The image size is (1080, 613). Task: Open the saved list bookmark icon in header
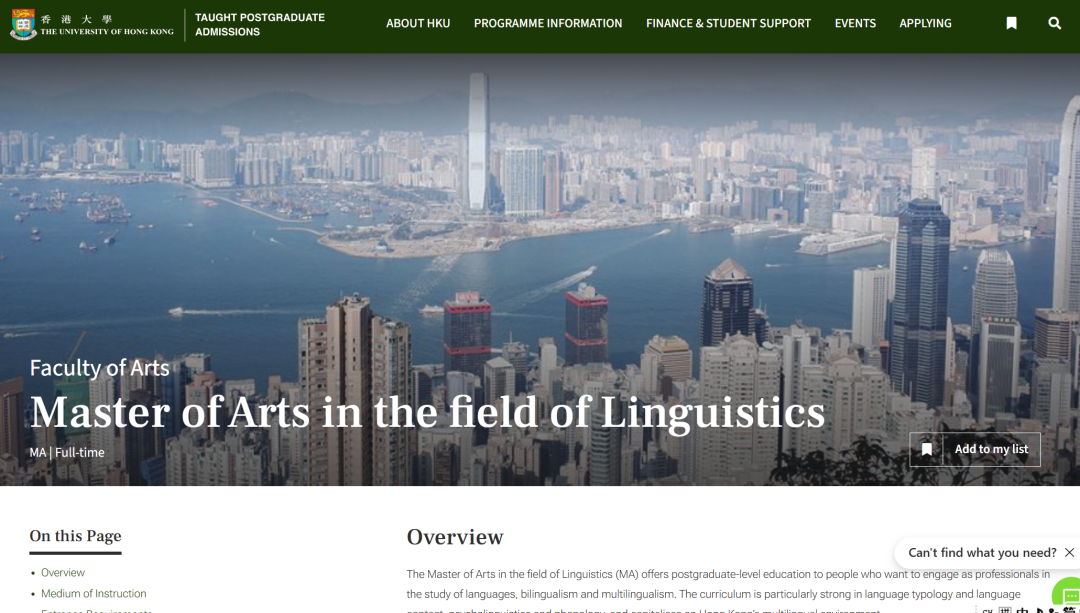point(1011,23)
